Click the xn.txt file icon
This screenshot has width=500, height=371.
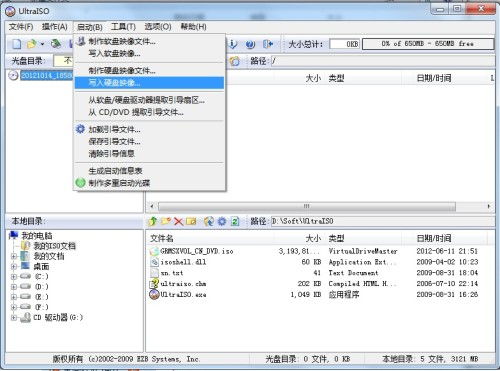[154, 273]
